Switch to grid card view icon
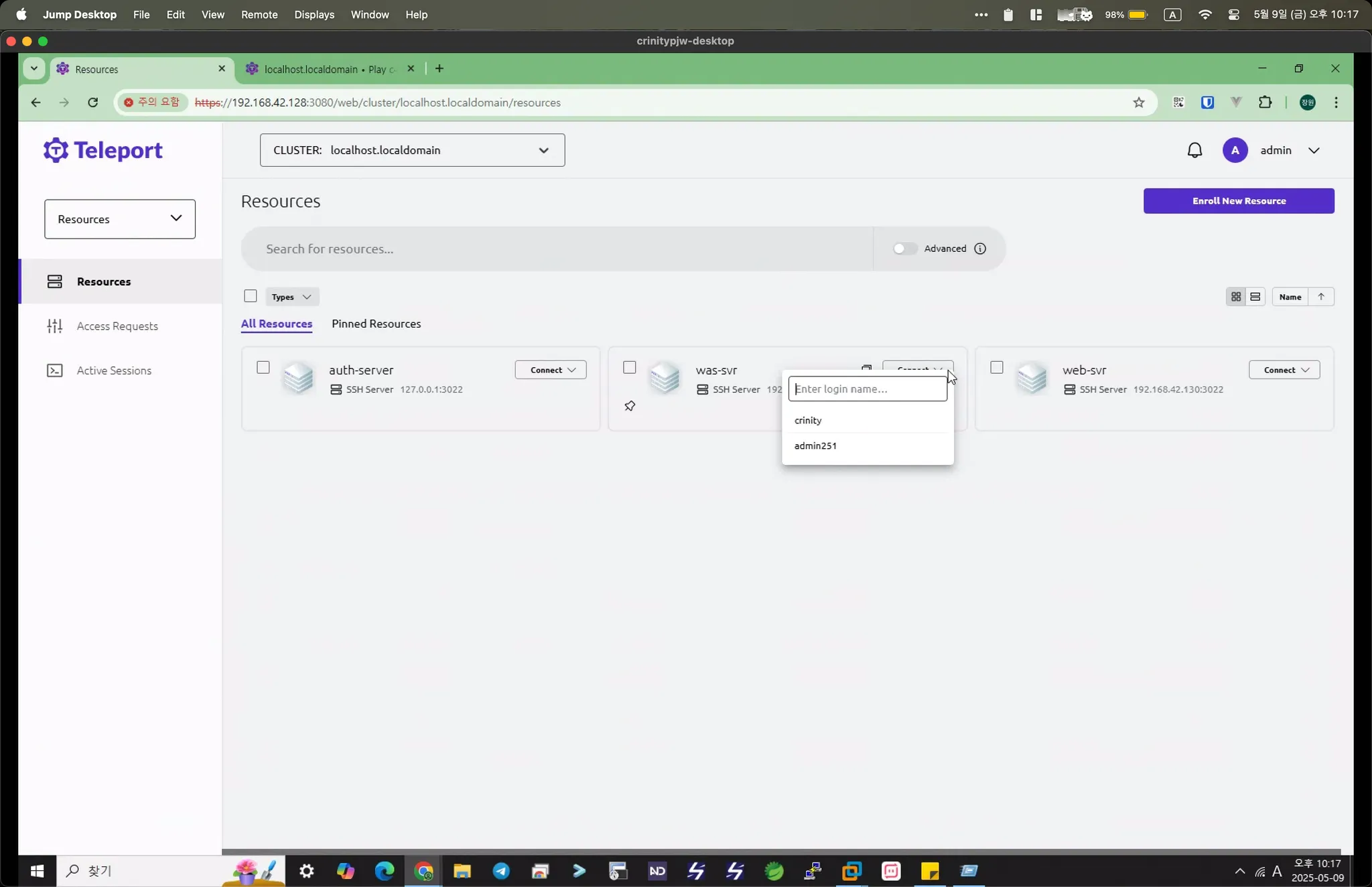The height and width of the screenshot is (887, 1372). (1236, 297)
